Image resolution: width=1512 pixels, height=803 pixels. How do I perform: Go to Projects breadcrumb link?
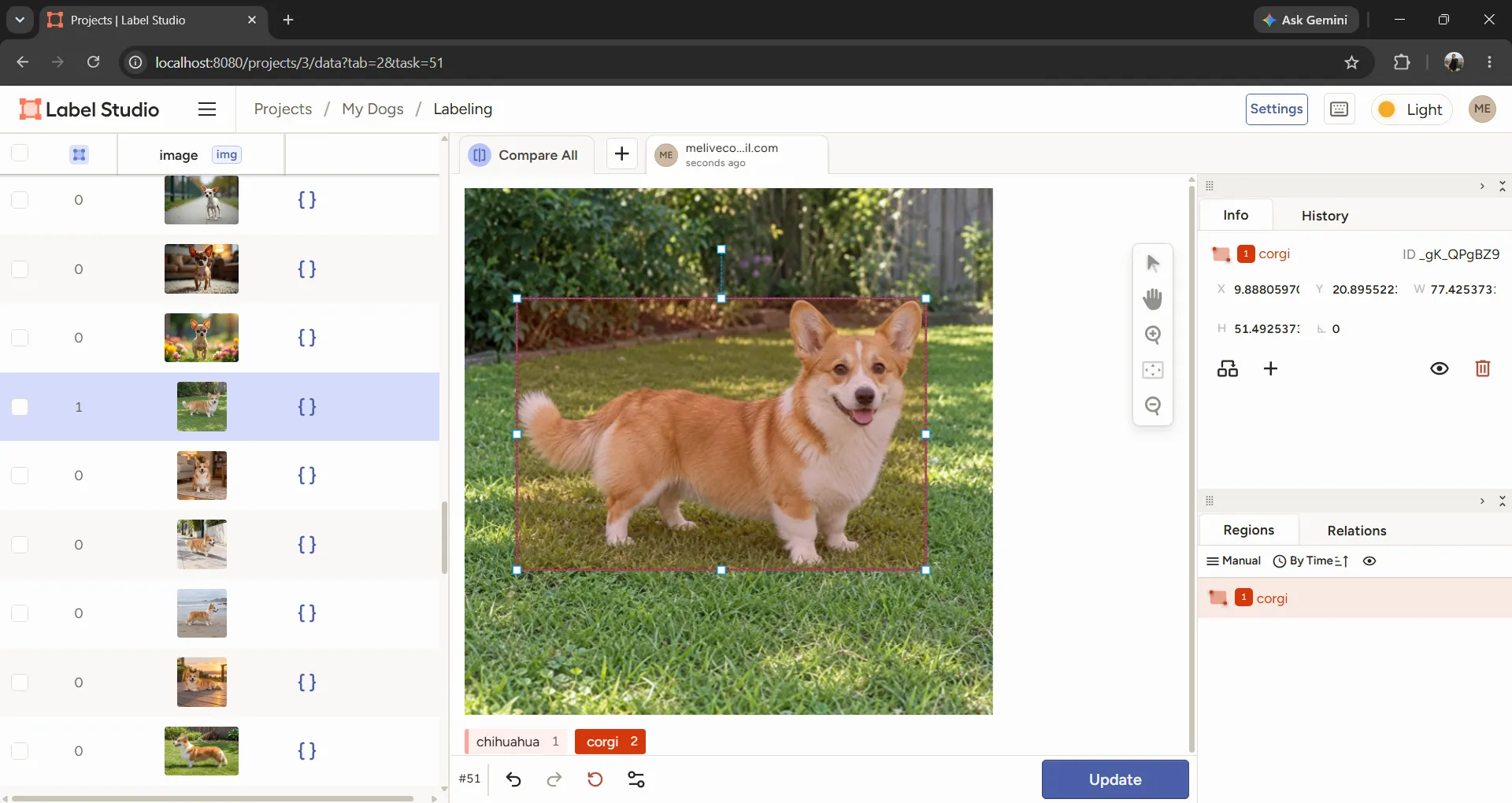(x=283, y=109)
